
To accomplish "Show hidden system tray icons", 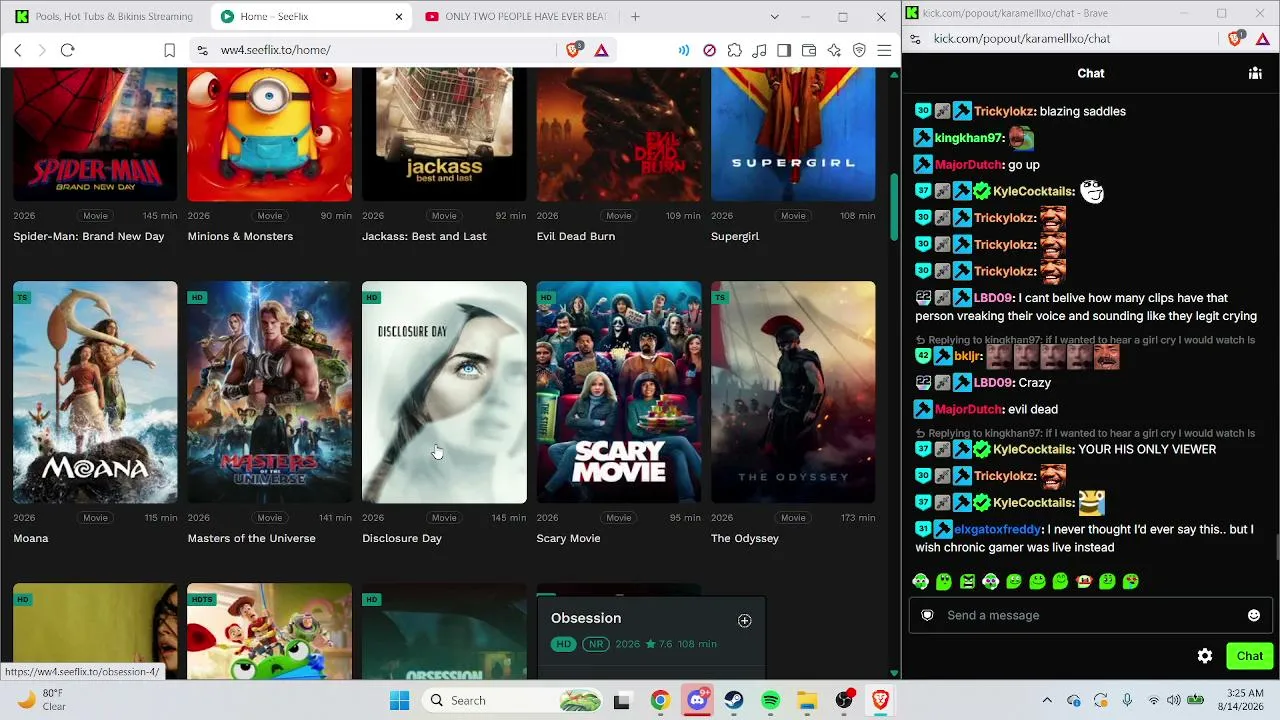I will pos(1047,700).
